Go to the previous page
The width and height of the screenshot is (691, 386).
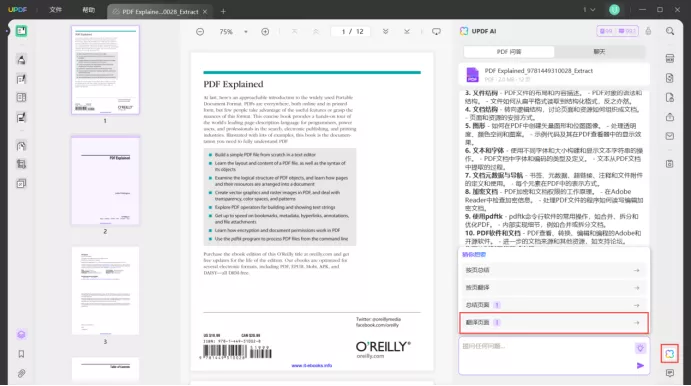(316, 31)
